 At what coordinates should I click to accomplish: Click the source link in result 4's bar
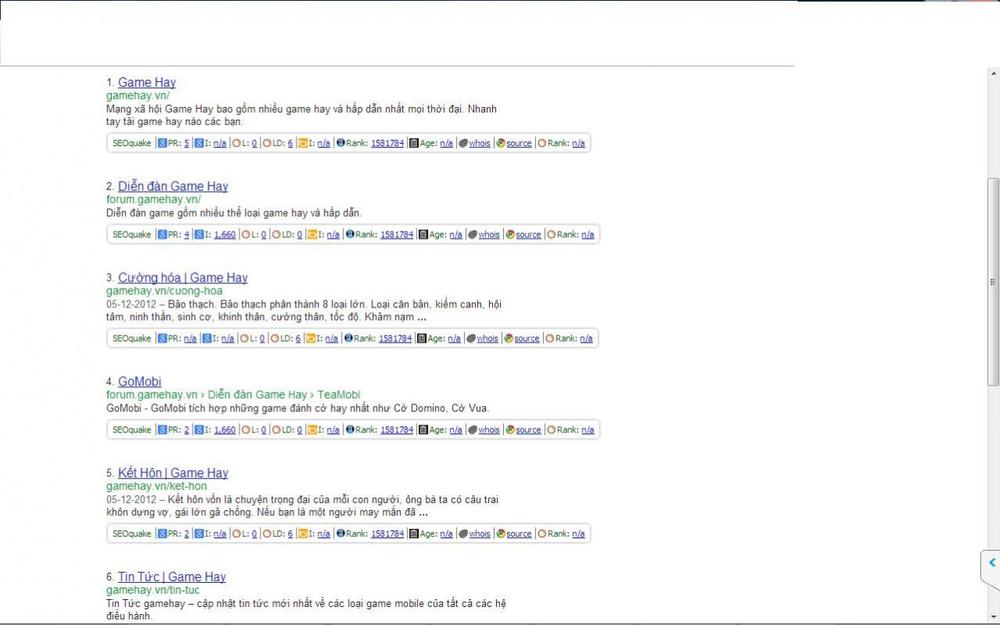528,430
